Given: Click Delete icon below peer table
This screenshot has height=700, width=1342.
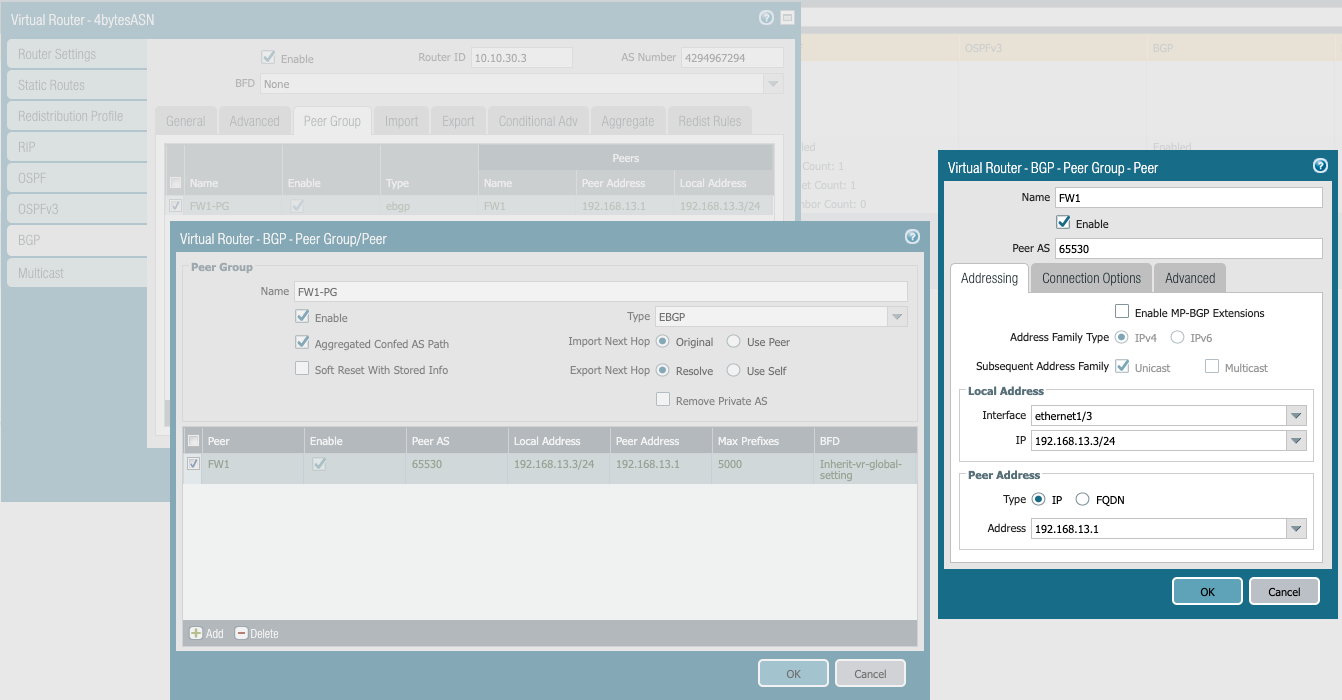Looking at the screenshot, I should coord(242,633).
